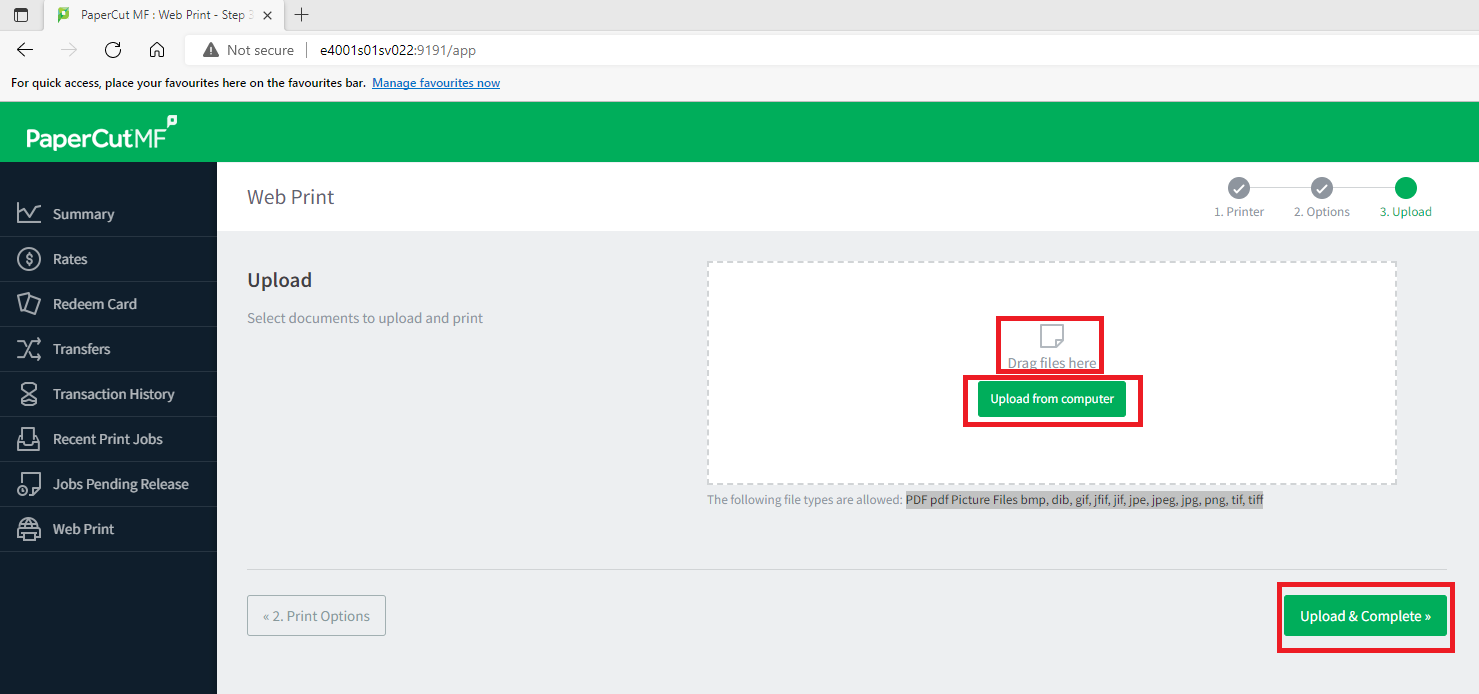
Task: Go to the browser home page
Action: coord(156,50)
